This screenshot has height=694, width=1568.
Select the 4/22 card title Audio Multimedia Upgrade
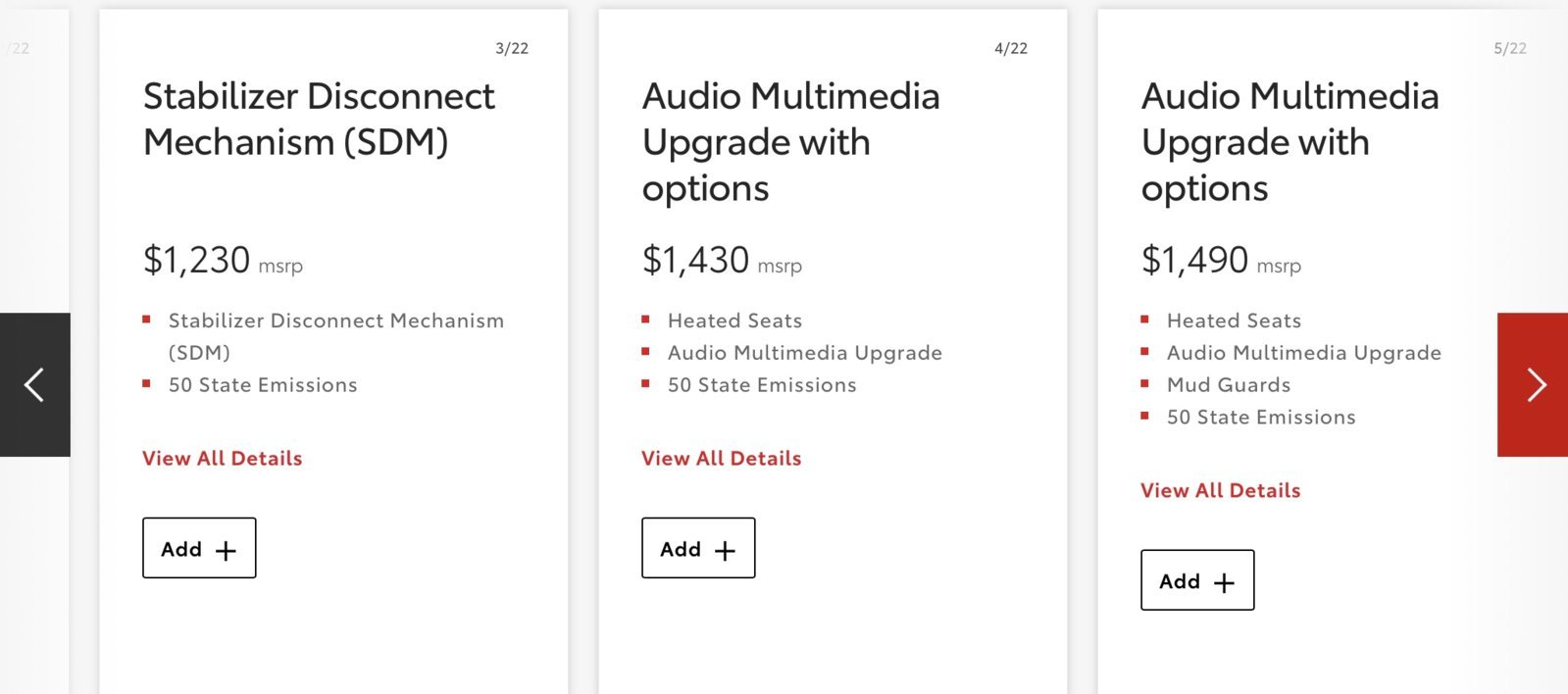[791, 142]
